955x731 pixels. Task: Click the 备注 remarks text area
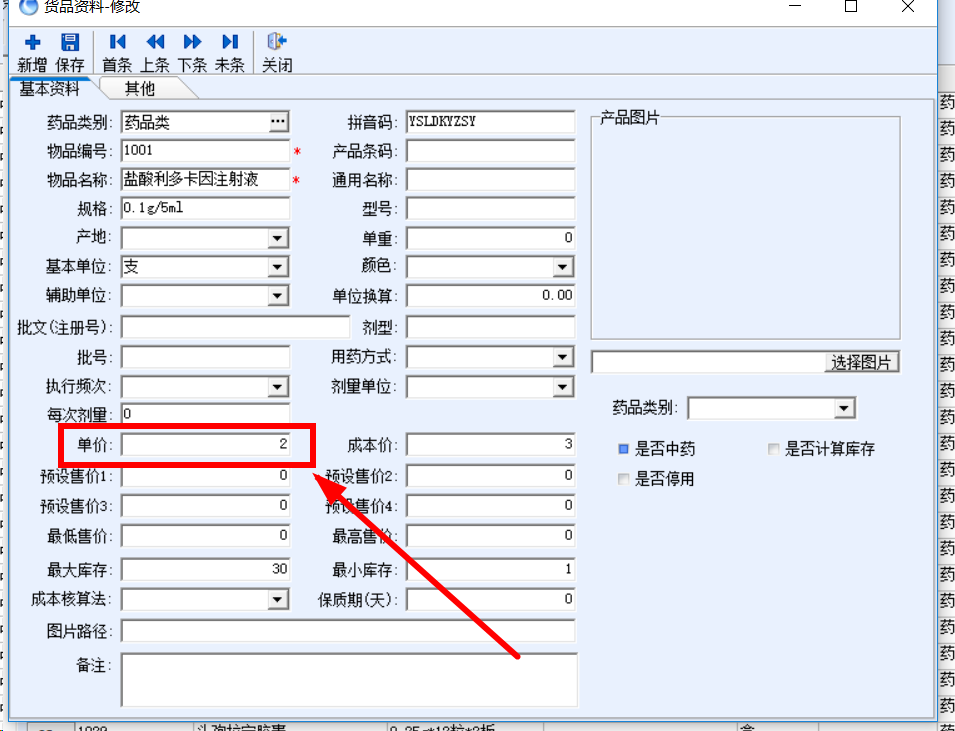coord(349,680)
